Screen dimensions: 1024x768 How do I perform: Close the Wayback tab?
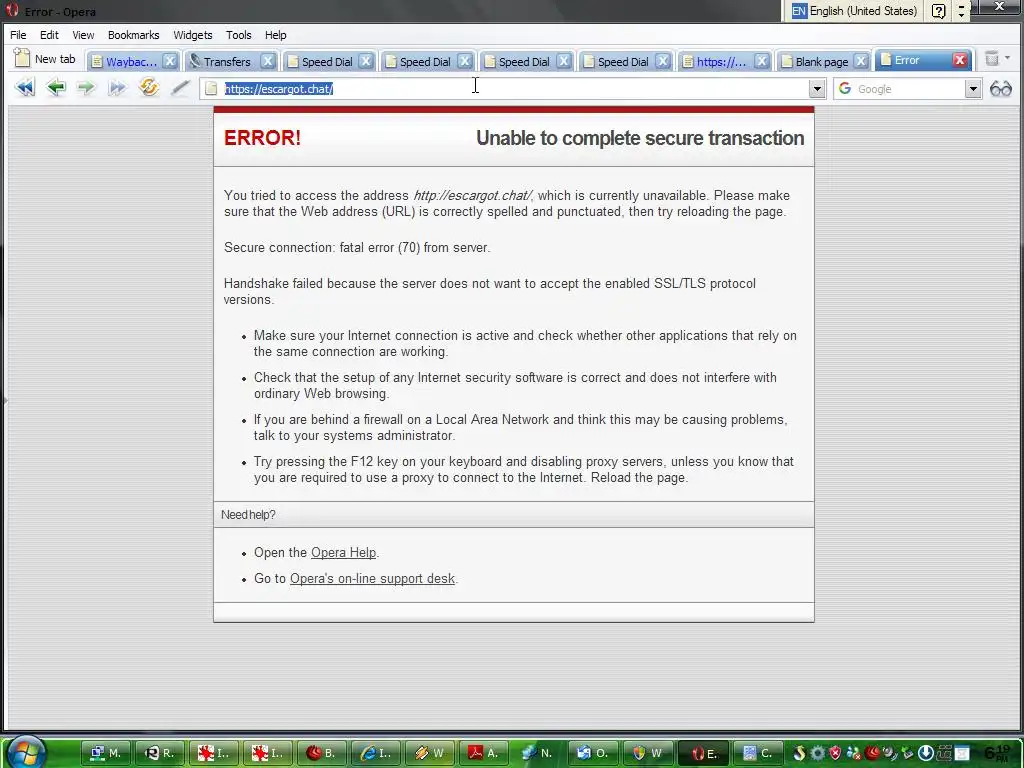coord(170,61)
